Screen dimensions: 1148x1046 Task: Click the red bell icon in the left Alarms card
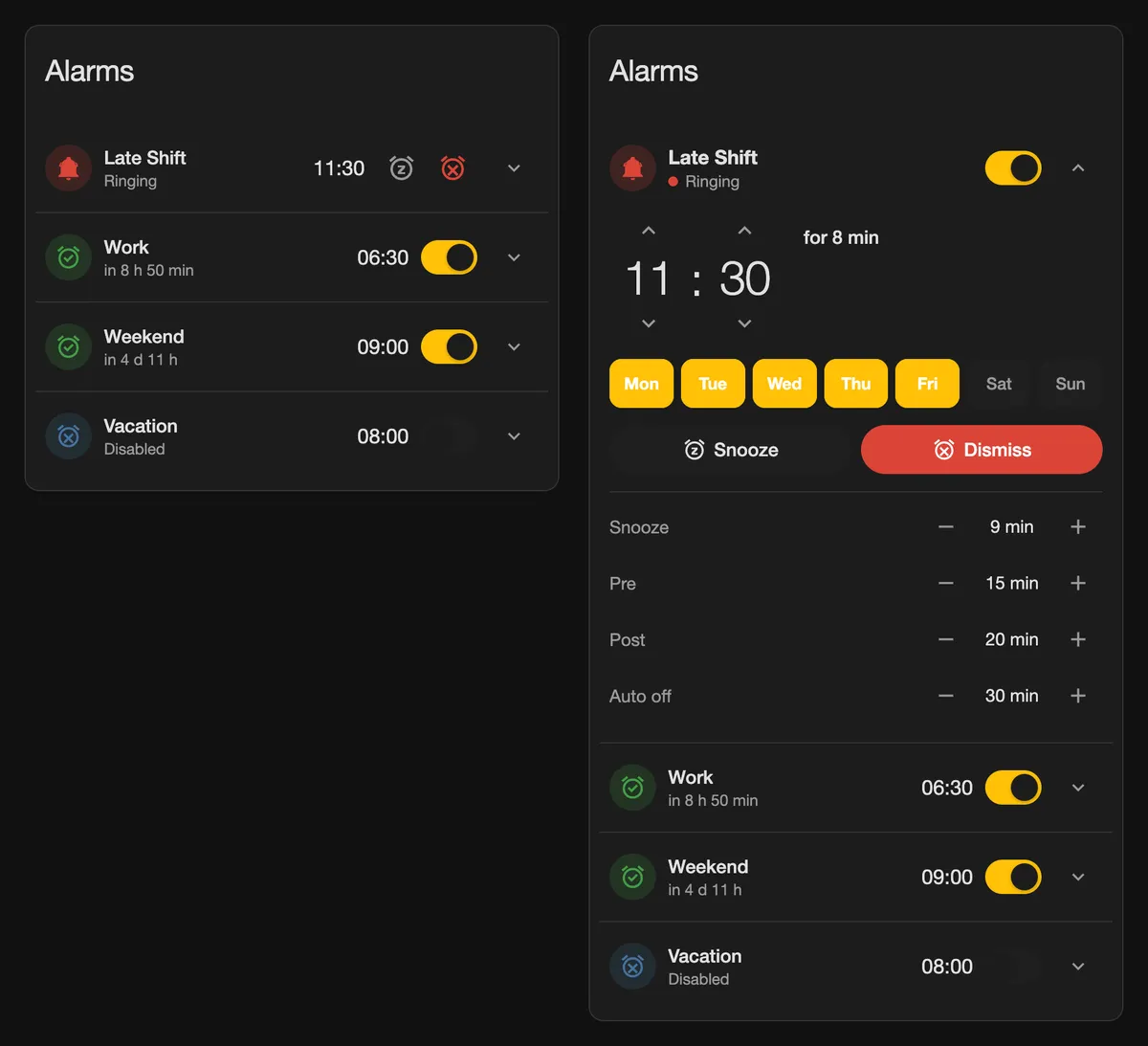[69, 168]
